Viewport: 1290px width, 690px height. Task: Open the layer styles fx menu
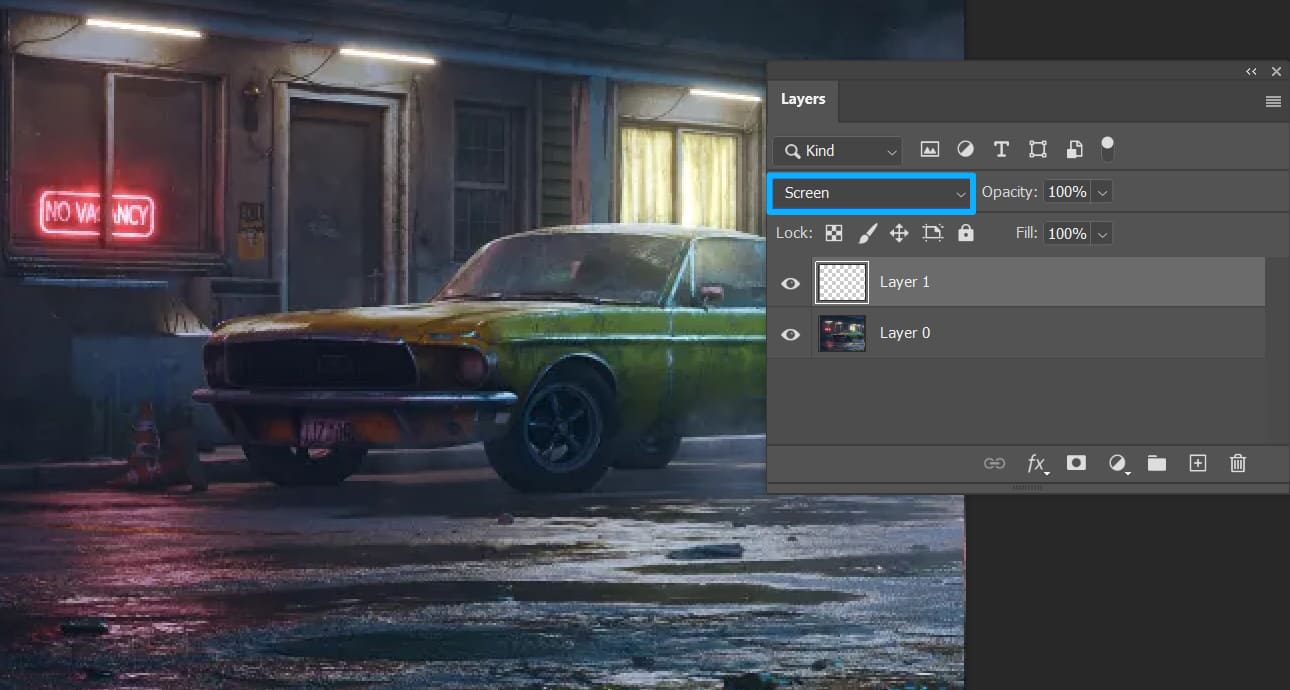click(x=1036, y=463)
